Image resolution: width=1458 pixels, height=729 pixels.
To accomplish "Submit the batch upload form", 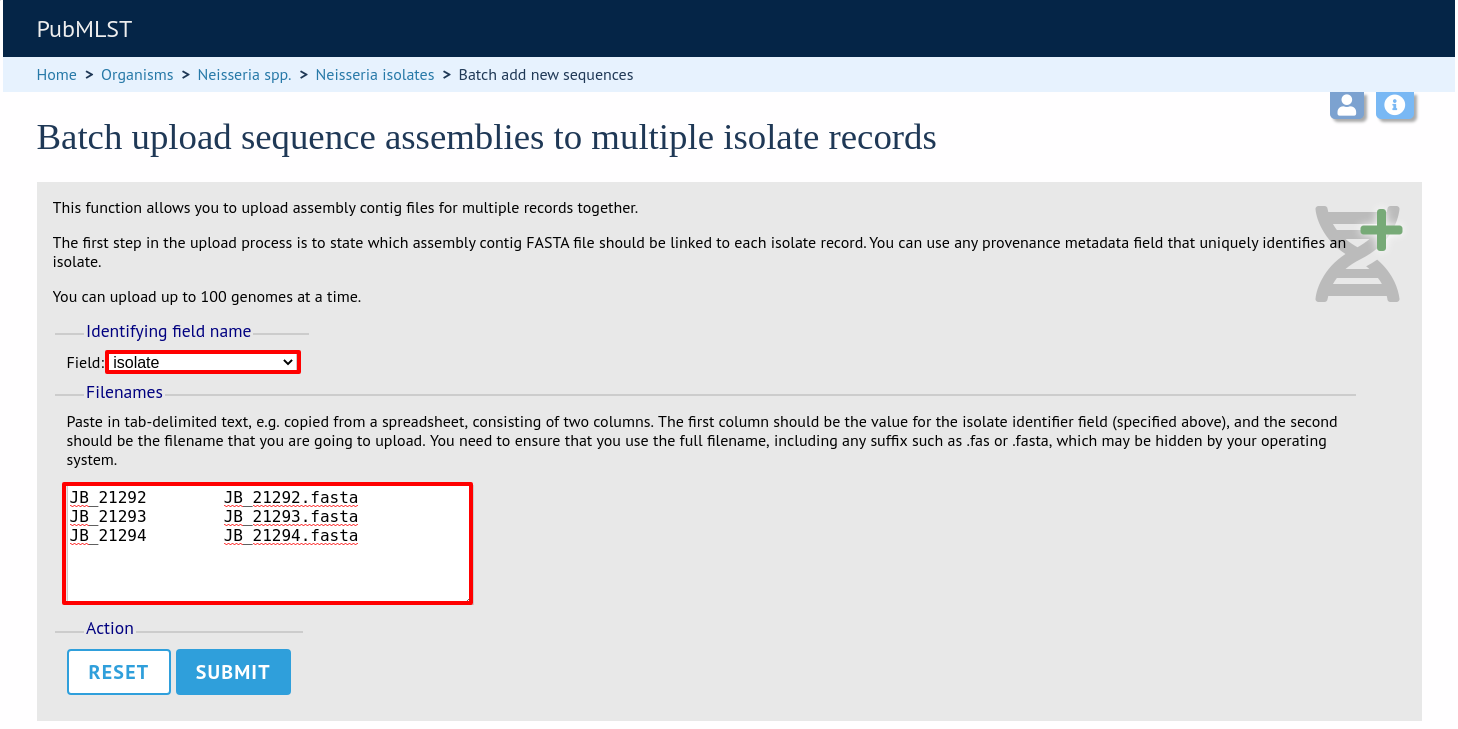I will pyautogui.click(x=233, y=672).
